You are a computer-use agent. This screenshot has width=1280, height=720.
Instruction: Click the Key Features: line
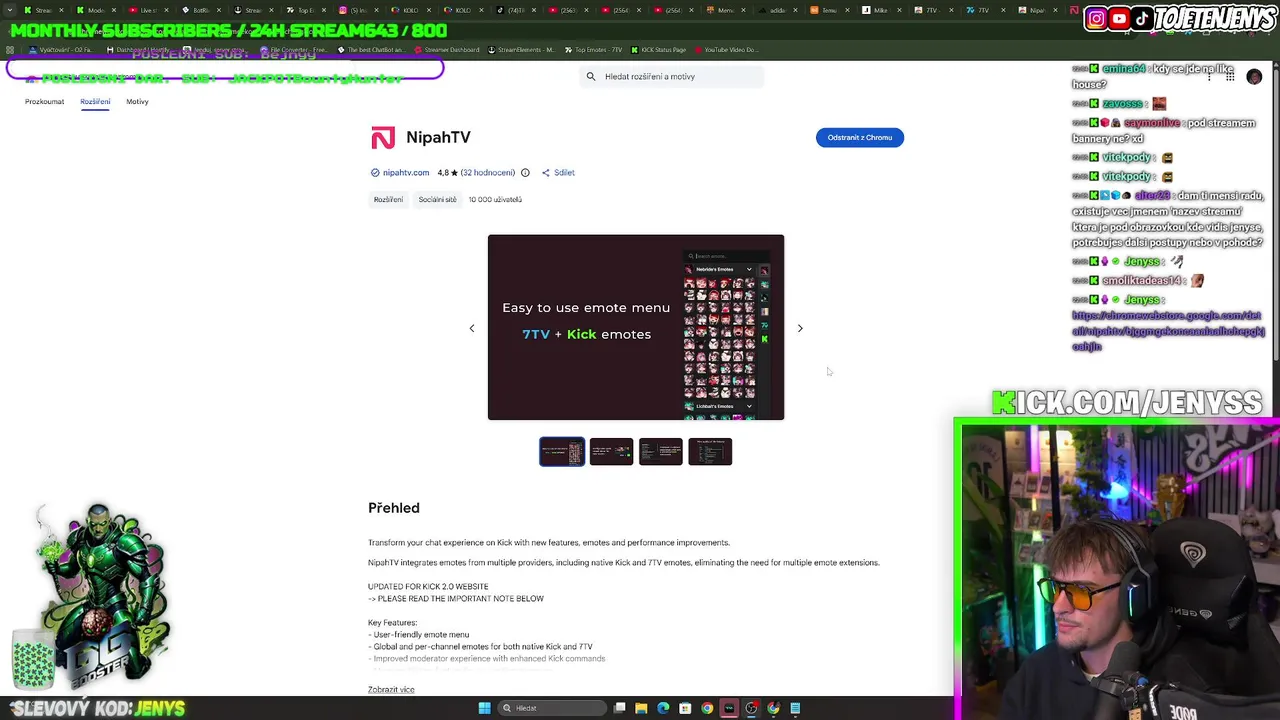click(x=392, y=623)
